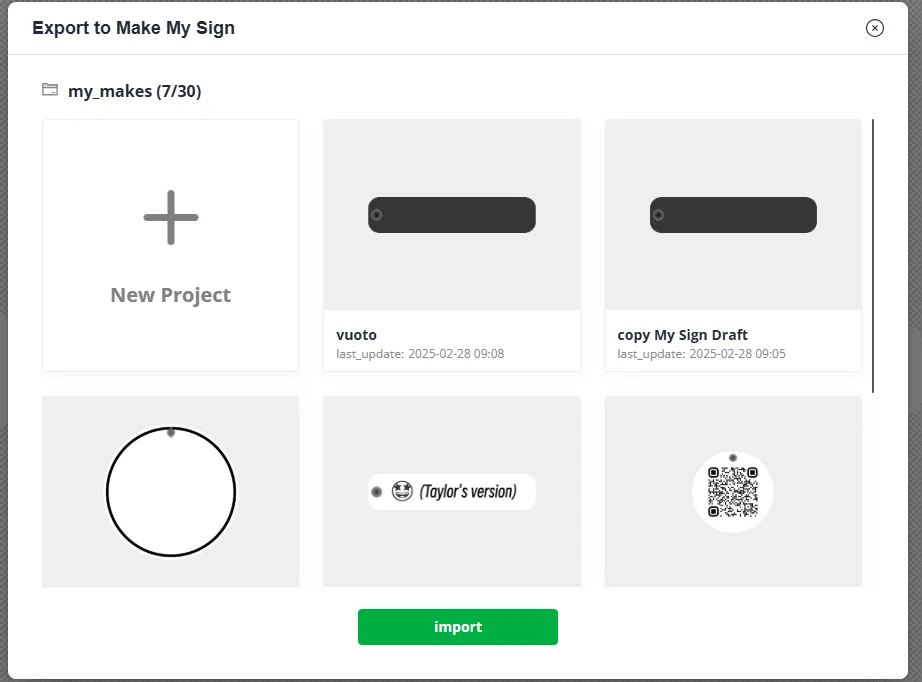Choose the round white circle sign project

pyautogui.click(x=171, y=492)
